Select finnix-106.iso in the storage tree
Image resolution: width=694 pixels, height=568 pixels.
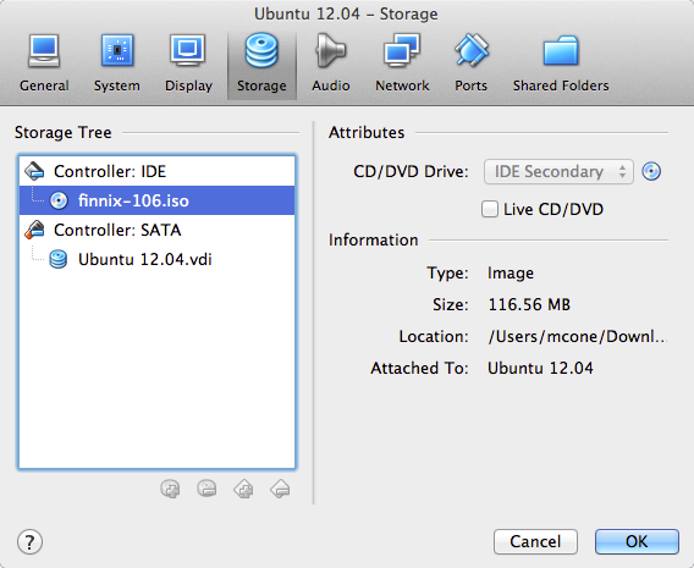[x=133, y=200]
